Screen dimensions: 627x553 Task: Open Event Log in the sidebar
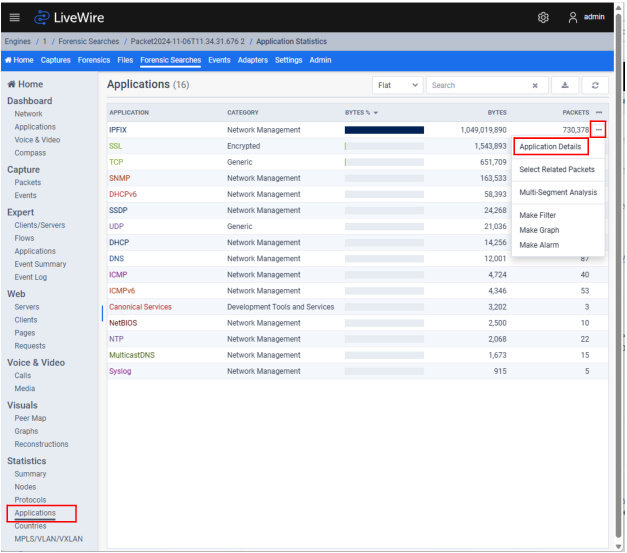(x=31, y=277)
